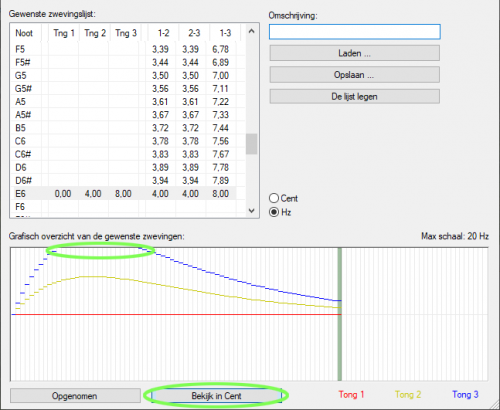Click the Tong 1 legend label
The width and height of the screenshot is (500, 410).
[351, 395]
